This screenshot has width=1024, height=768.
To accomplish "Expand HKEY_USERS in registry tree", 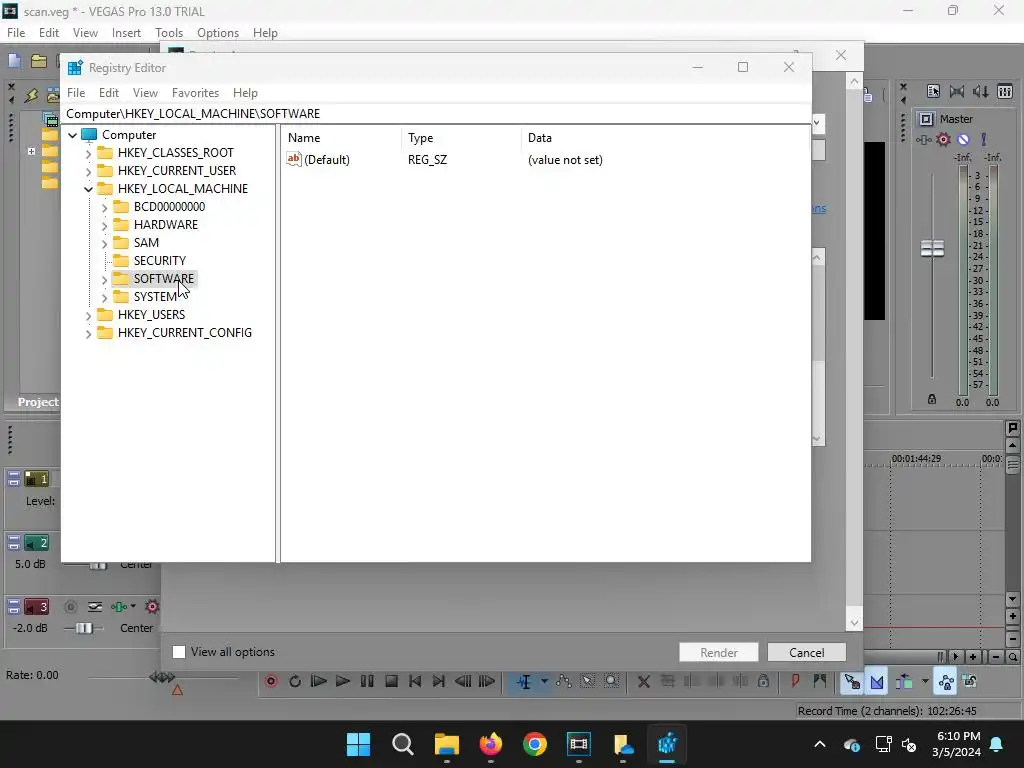I will (x=88, y=315).
